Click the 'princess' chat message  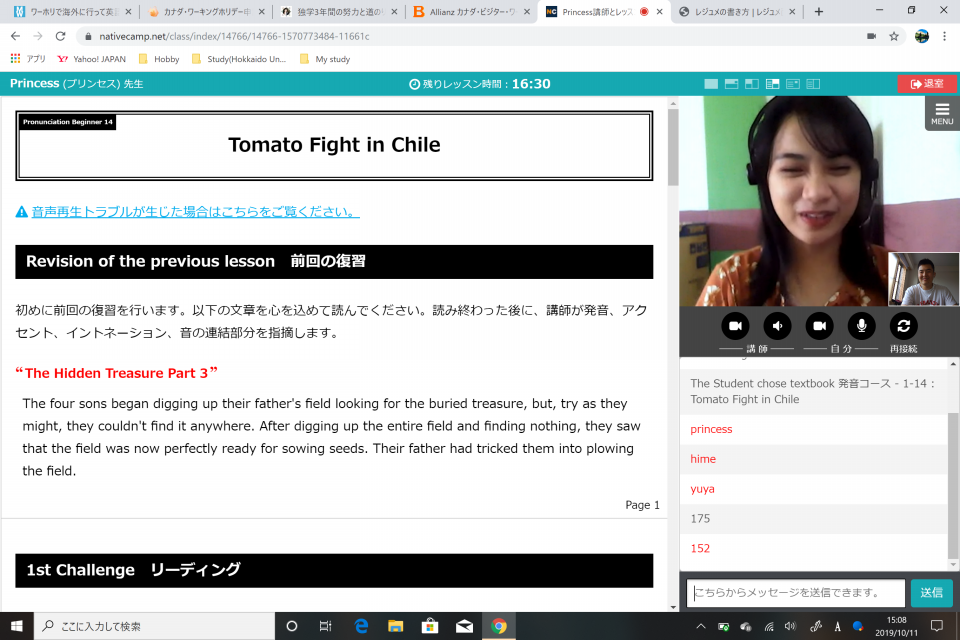711,429
